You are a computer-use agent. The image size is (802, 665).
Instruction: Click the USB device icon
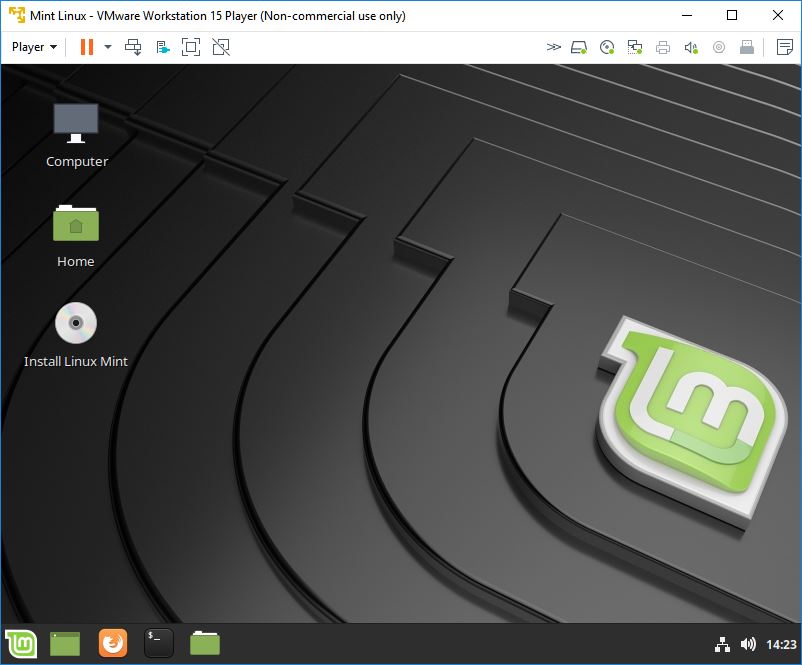[747, 48]
